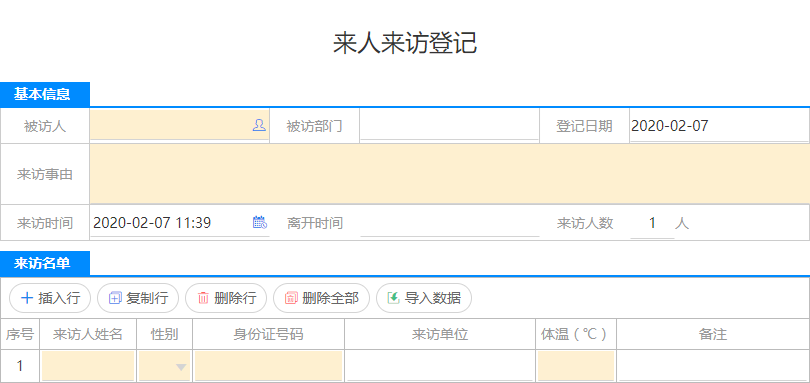
Task: Click the 来访人数 number field
Action: (x=652, y=223)
